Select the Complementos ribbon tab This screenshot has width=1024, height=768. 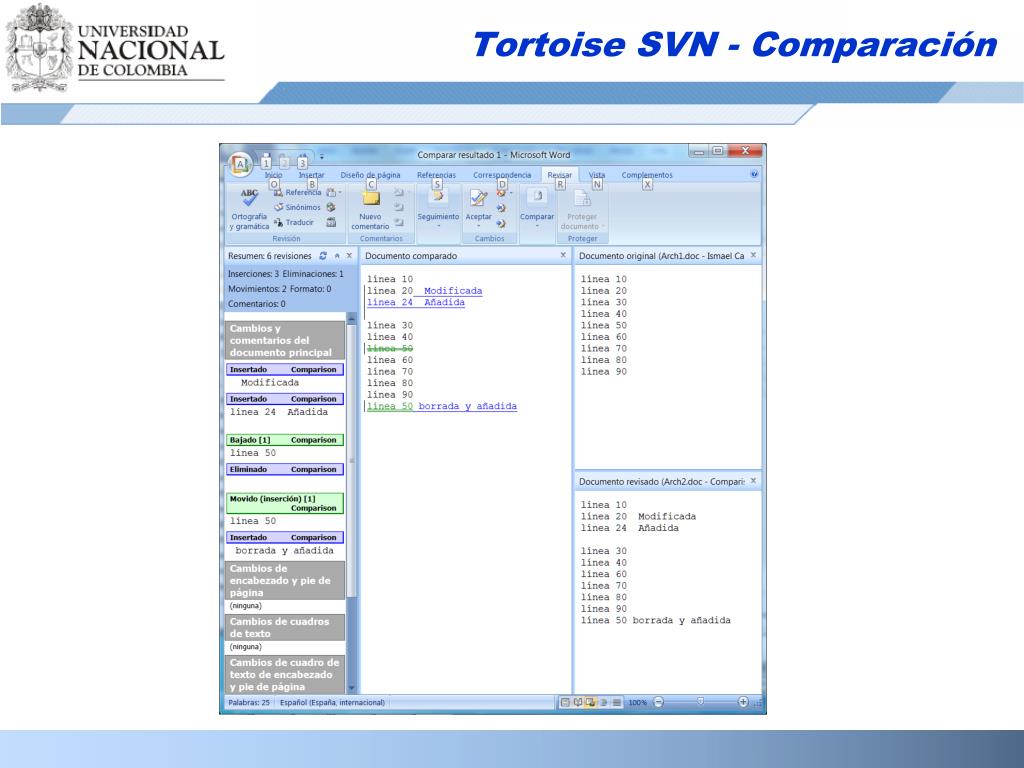[647, 175]
